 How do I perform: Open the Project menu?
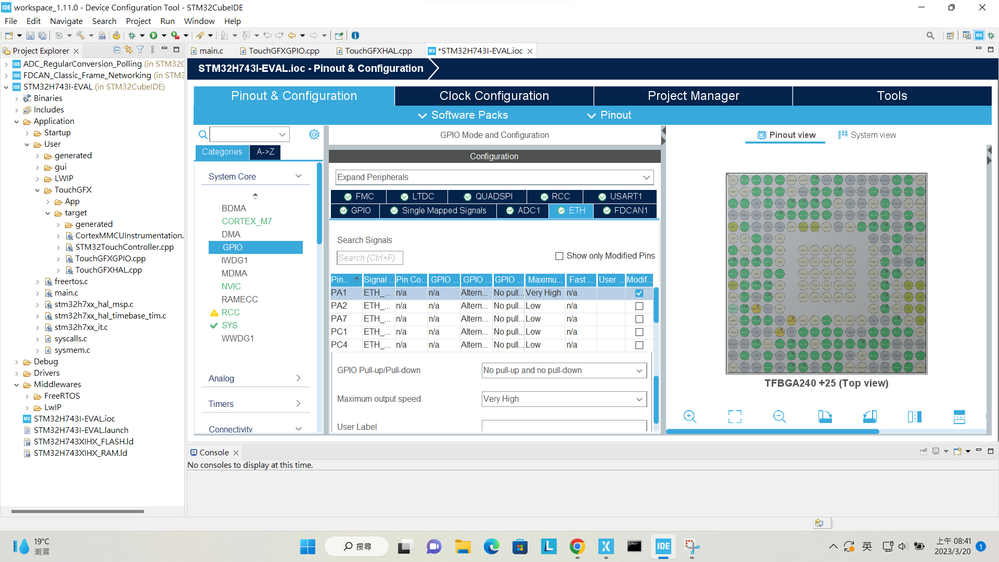point(138,21)
